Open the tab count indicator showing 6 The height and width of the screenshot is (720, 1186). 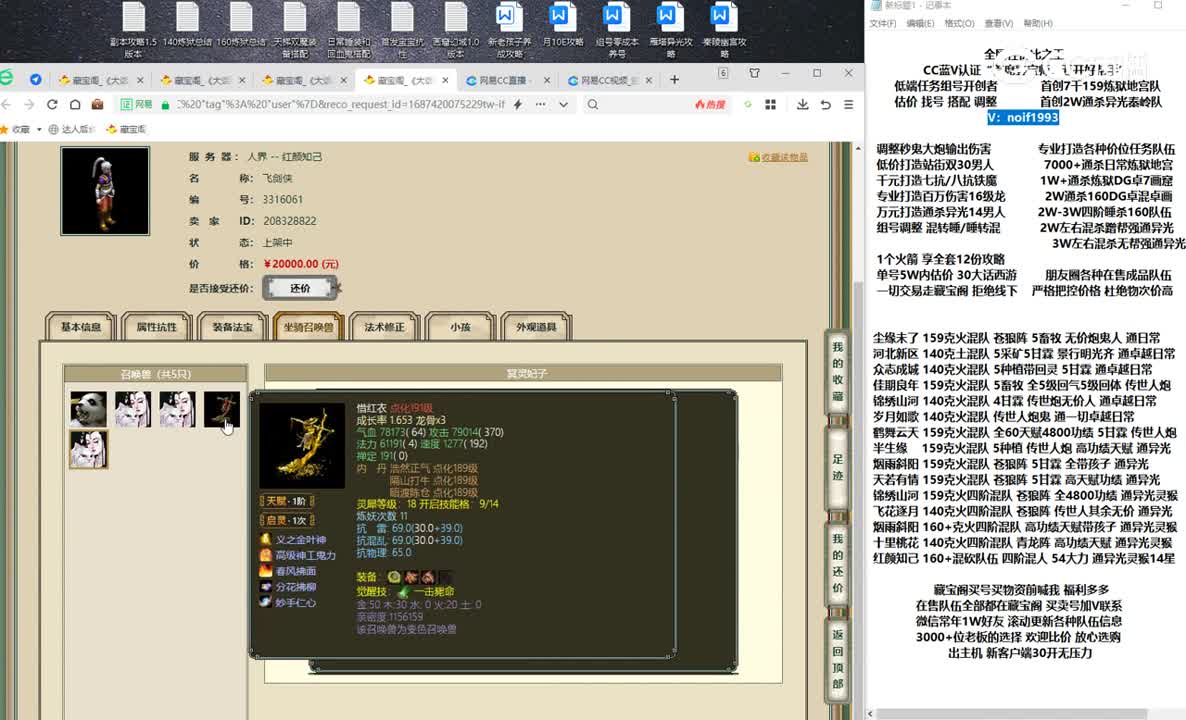[723, 73]
